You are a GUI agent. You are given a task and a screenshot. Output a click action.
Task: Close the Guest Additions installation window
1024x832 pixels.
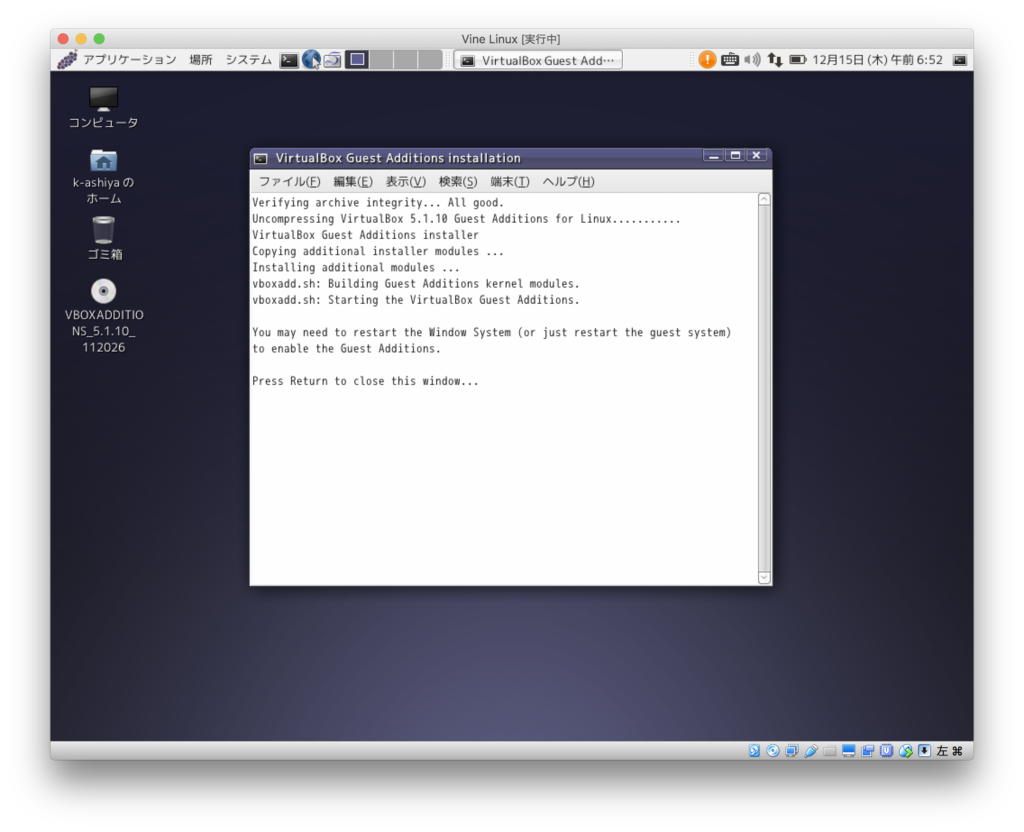point(756,155)
